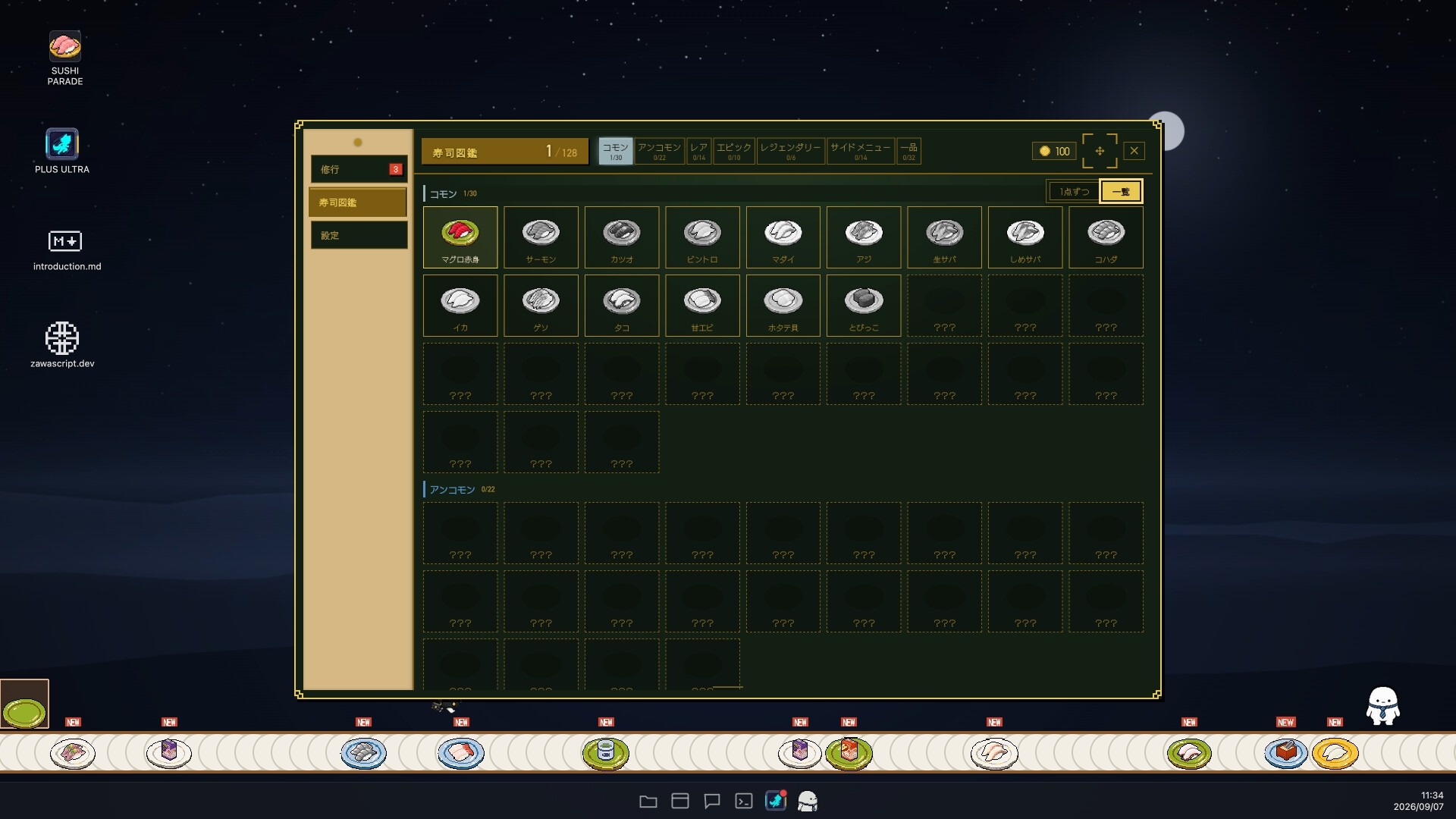Switch view to 1点ずつ mode
Image resolution: width=1456 pixels, height=819 pixels.
point(1074,192)
